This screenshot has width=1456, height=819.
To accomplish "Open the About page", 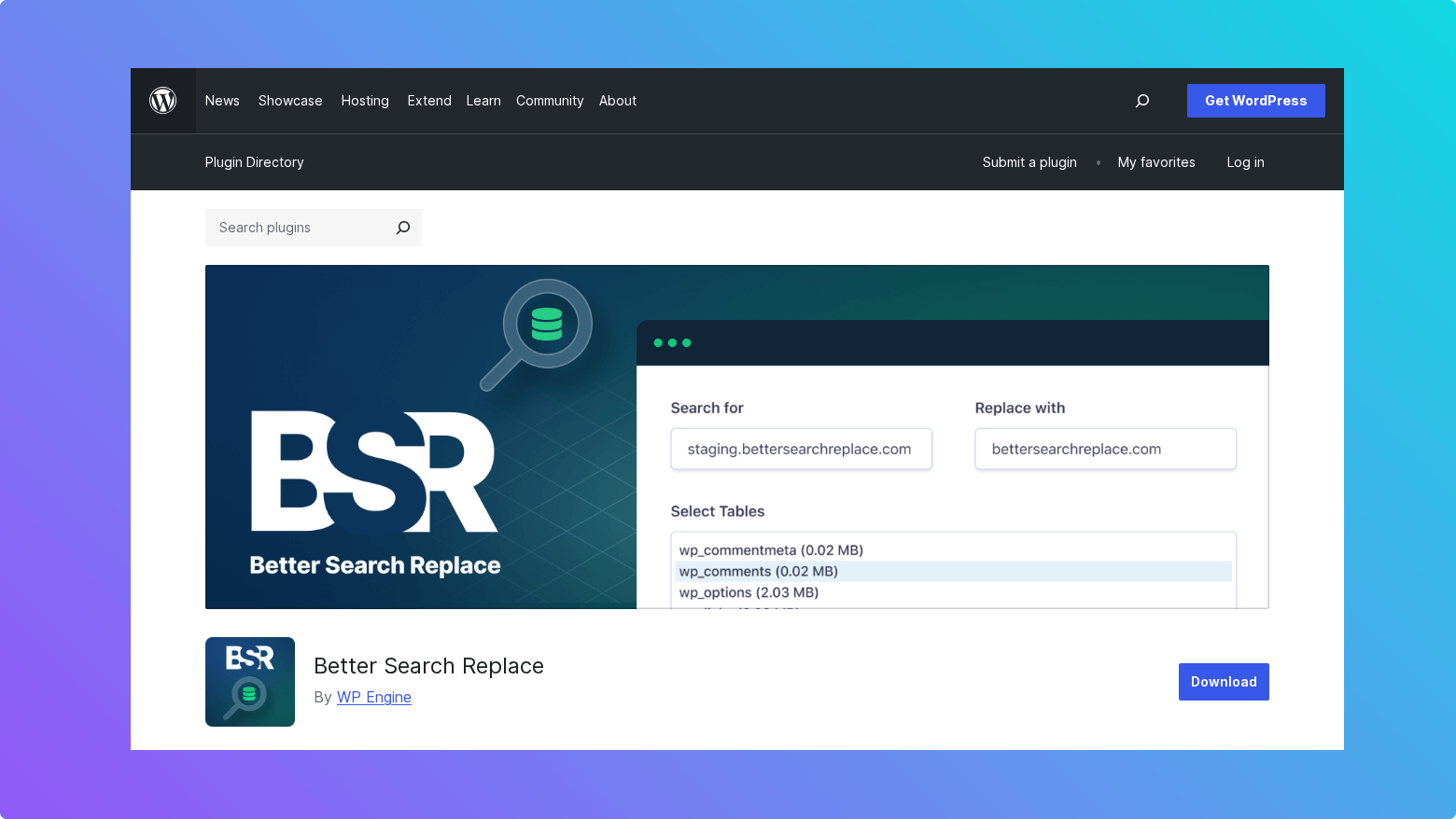I will point(617,100).
